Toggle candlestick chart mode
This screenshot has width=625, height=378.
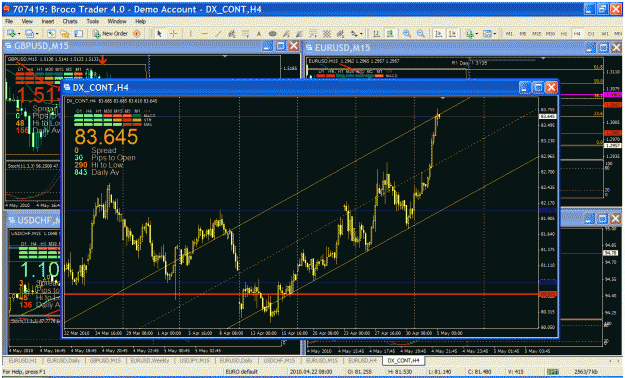(390, 34)
